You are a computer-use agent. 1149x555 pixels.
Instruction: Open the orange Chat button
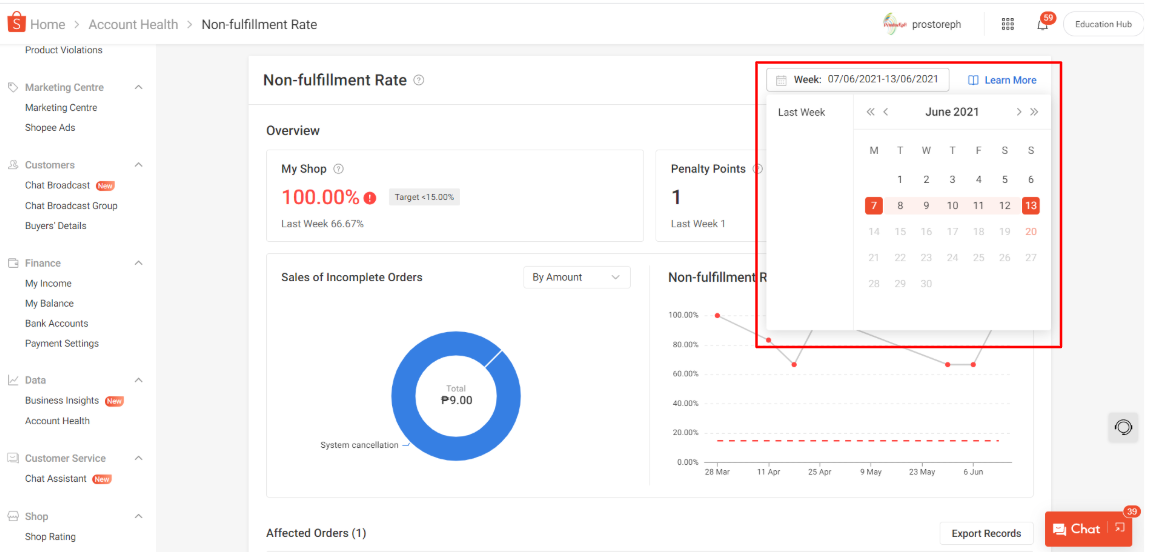[1088, 529]
